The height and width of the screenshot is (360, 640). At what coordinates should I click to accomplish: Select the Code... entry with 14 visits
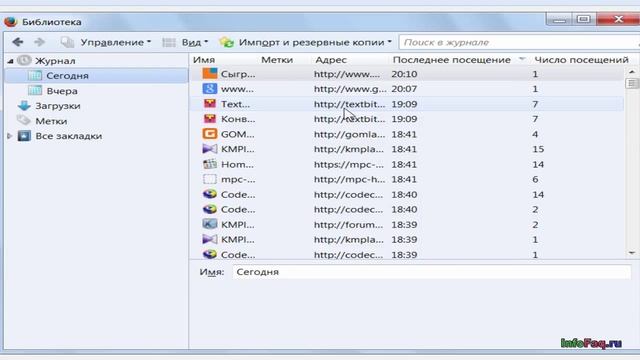coord(407,194)
